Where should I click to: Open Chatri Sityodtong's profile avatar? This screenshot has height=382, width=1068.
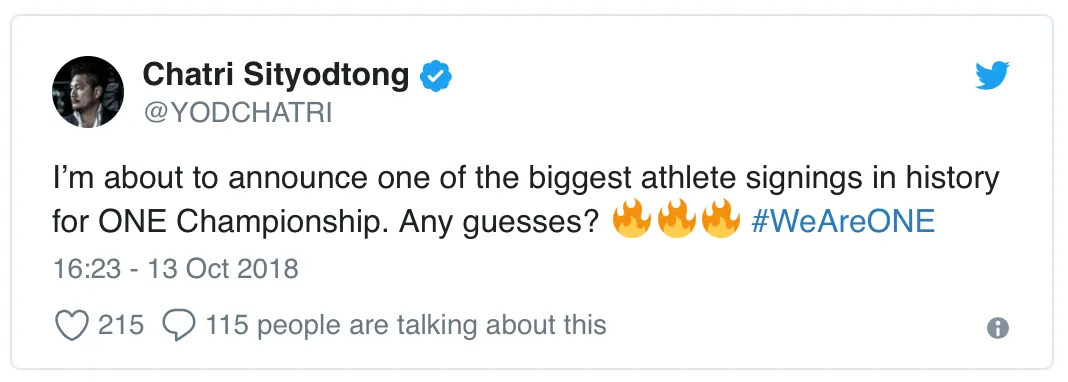coord(88,92)
